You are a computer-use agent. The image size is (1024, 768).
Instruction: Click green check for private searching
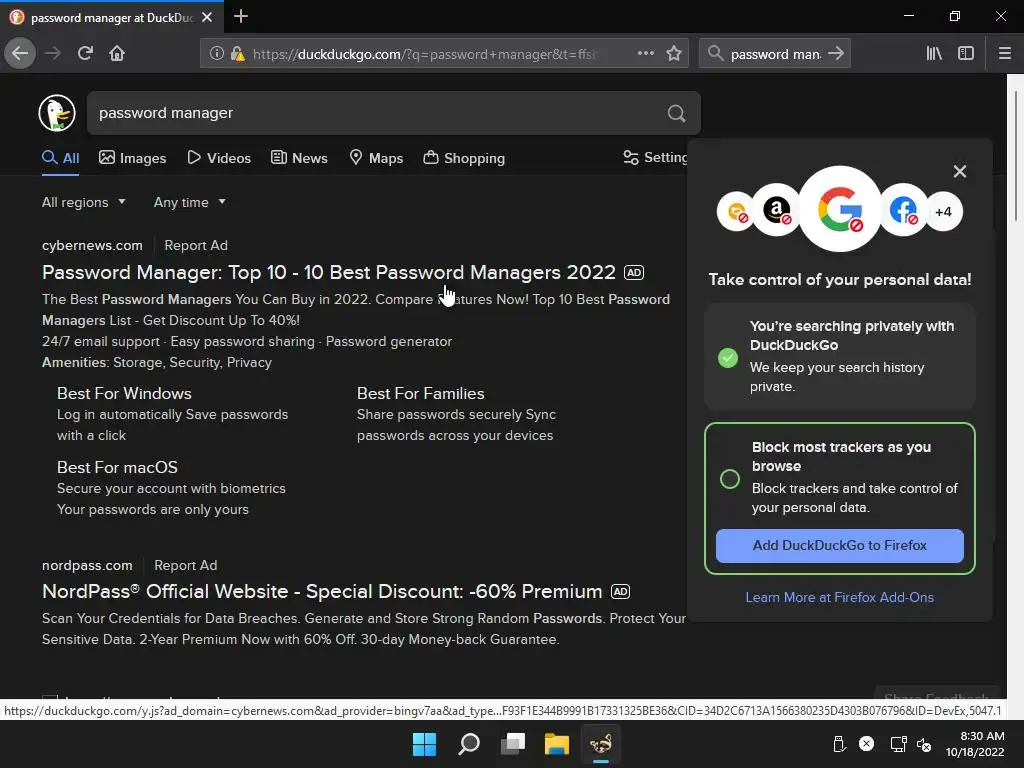(x=728, y=358)
